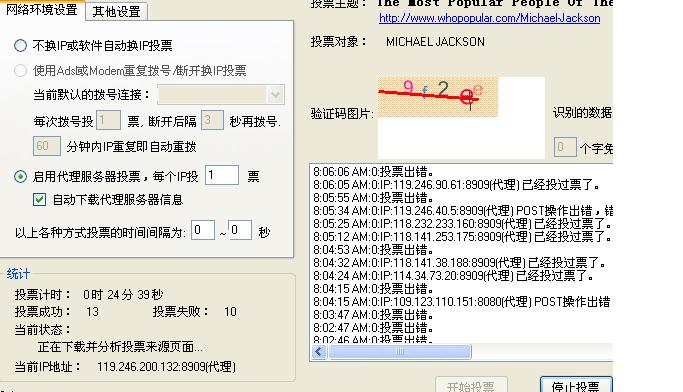This screenshot has height=392, width=683.
Task: Click the 每个IP投 votes input field
Action: (222, 175)
